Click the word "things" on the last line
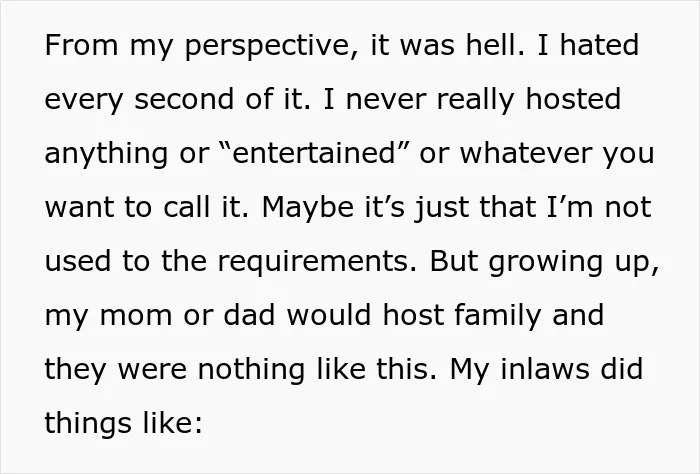700x474 pixels. (x=88, y=424)
